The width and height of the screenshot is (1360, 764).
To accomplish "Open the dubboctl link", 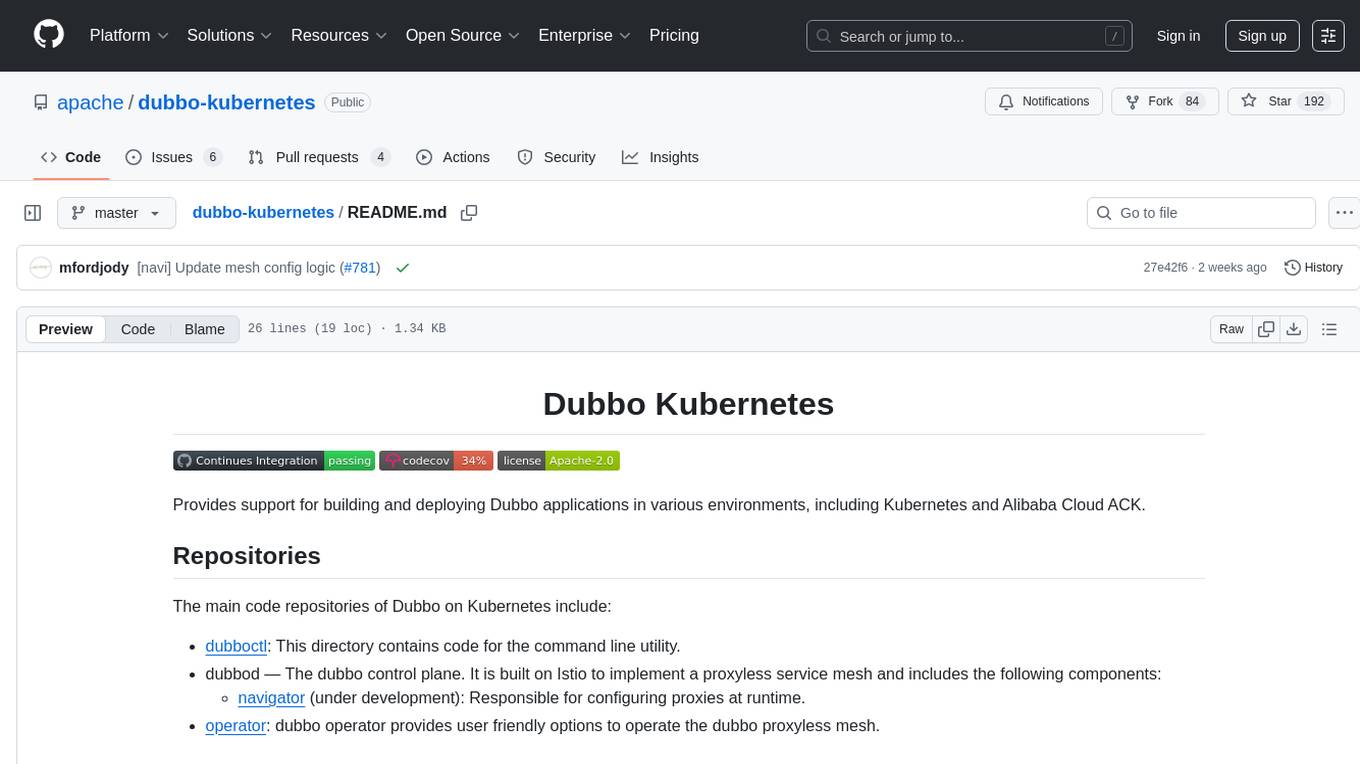I will [x=236, y=646].
